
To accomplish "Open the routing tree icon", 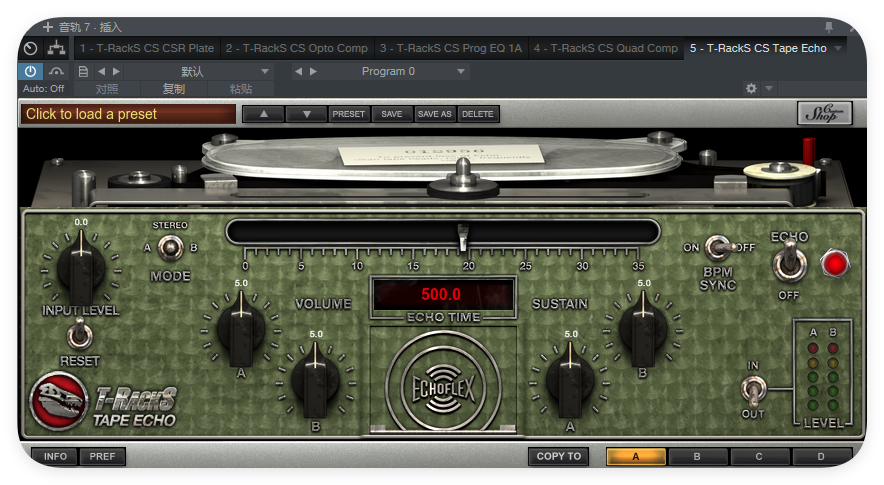I will coord(56,48).
